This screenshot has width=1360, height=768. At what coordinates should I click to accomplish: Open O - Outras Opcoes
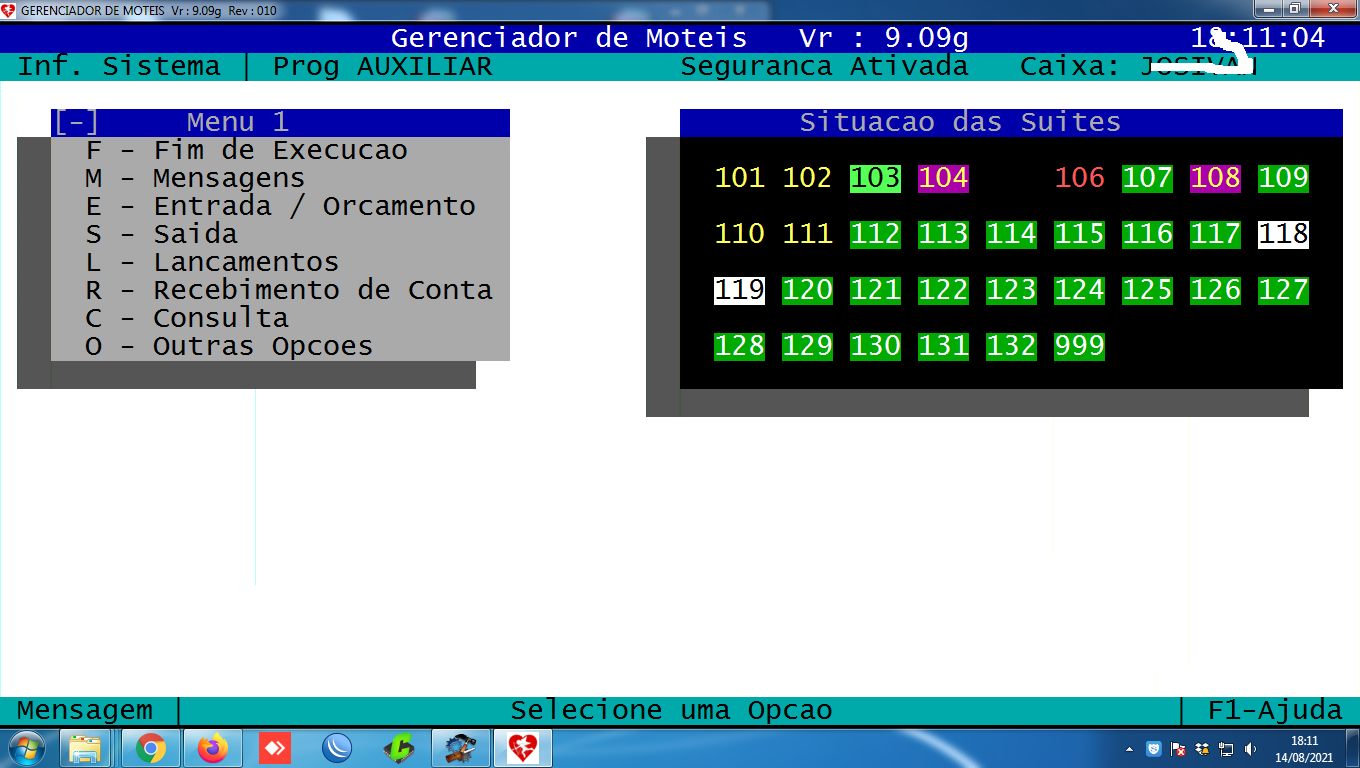pos(280,346)
